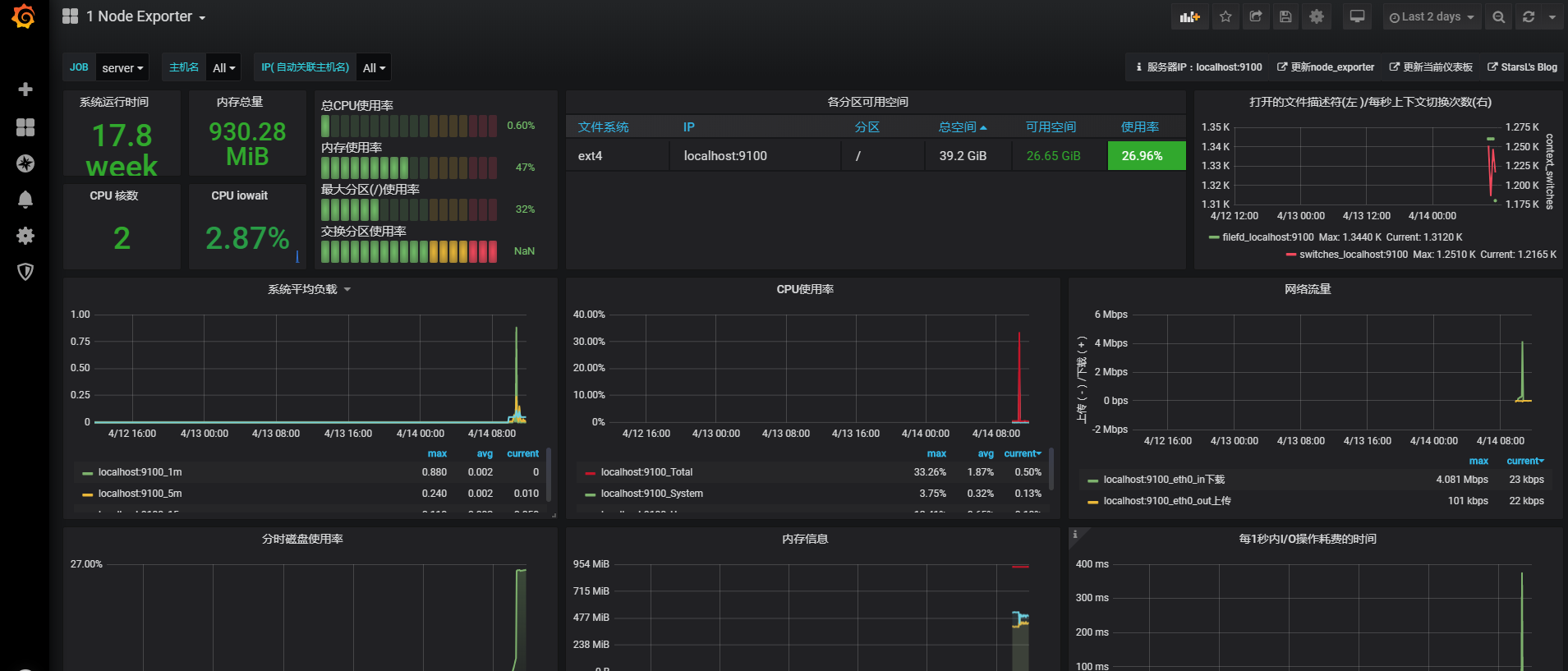Sort table by 分区 column header

click(867, 127)
